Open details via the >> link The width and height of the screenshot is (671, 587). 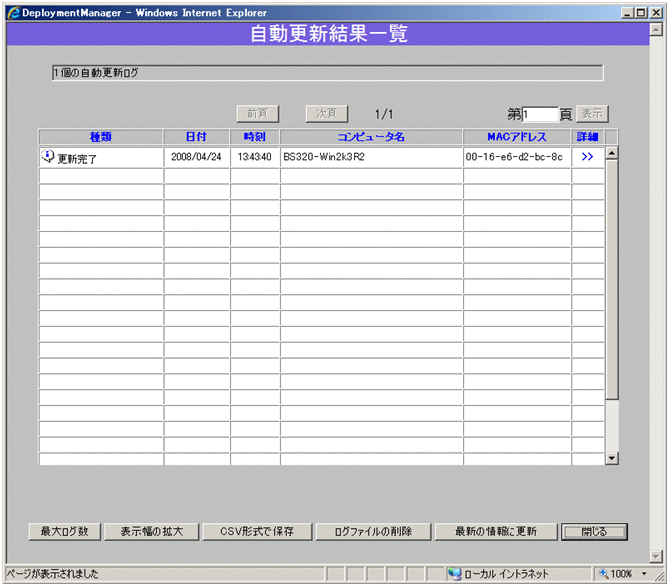point(588,157)
